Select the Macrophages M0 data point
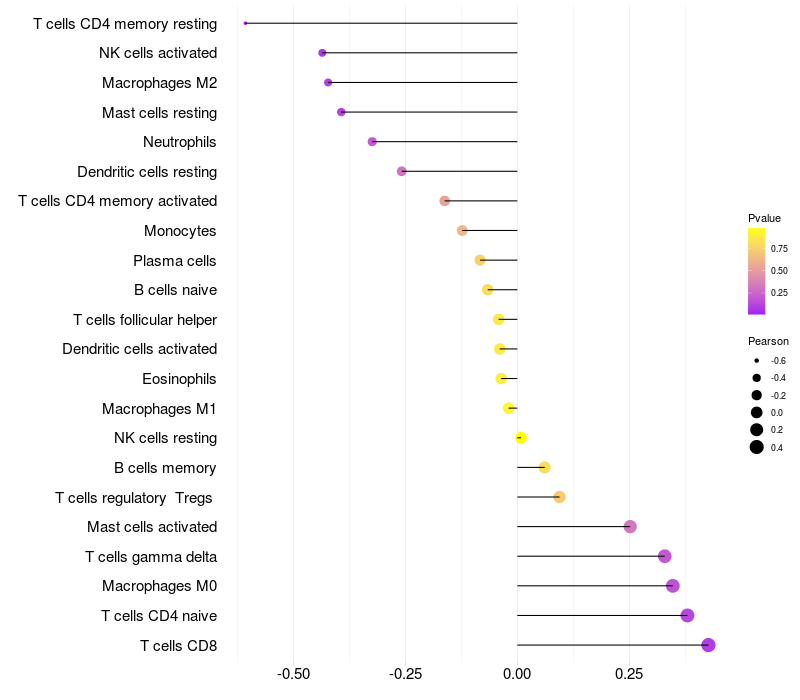The image size is (800, 700). (x=673, y=586)
